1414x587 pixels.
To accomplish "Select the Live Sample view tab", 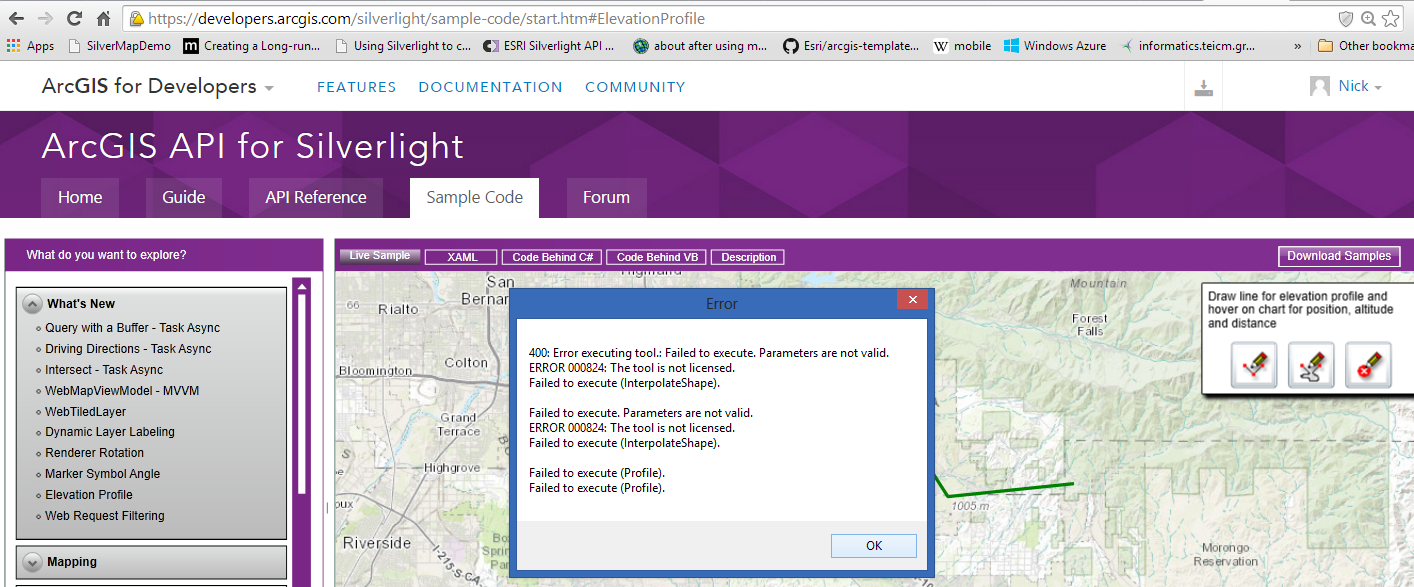I will [x=379, y=256].
